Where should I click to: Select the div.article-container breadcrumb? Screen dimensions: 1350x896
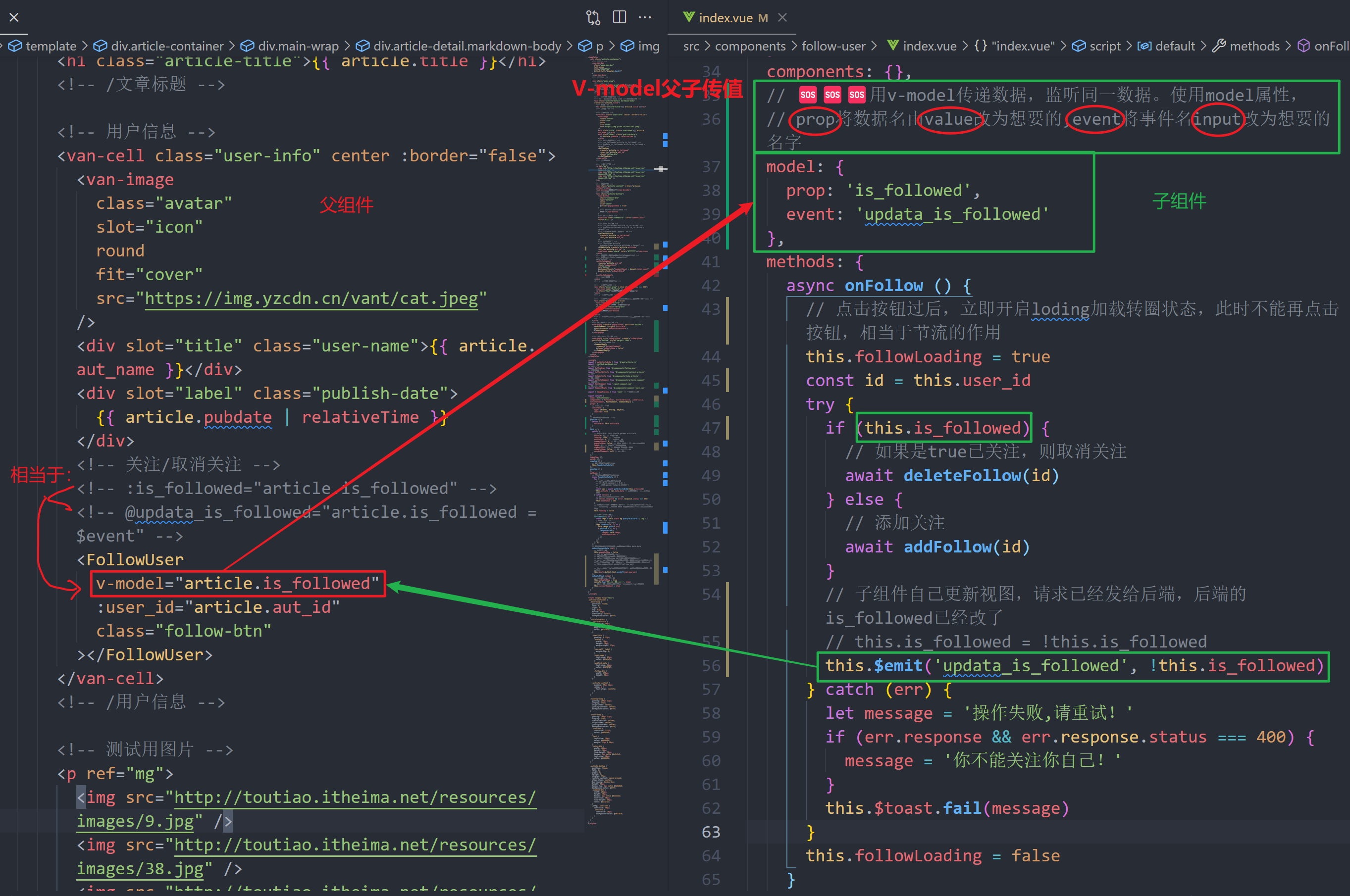click(x=167, y=46)
